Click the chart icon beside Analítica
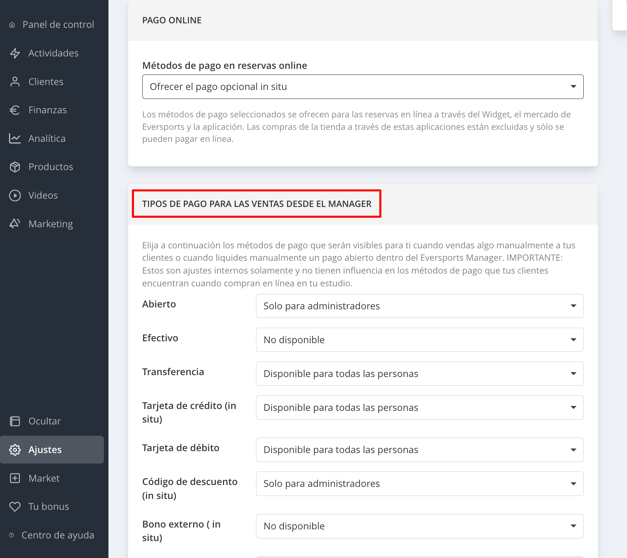The height and width of the screenshot is (558, 627). click(15, 139)
